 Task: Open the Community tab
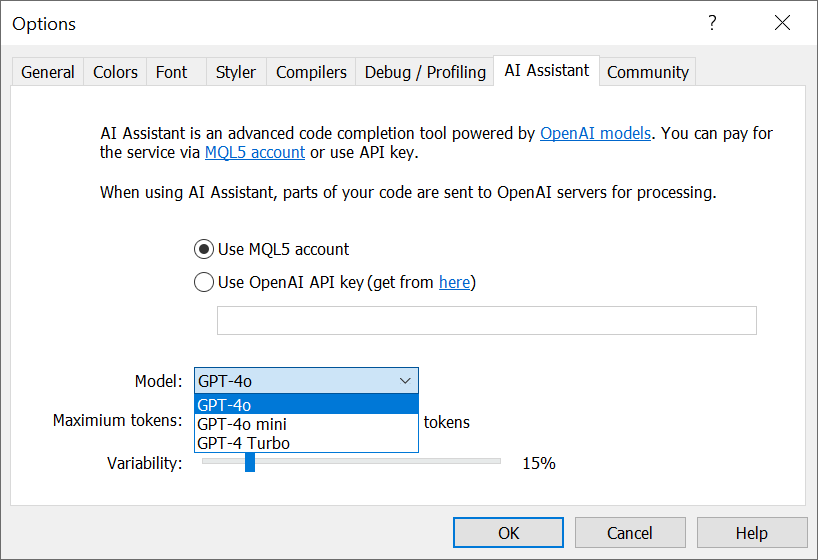pyautogui.click(x=648, y=72)
